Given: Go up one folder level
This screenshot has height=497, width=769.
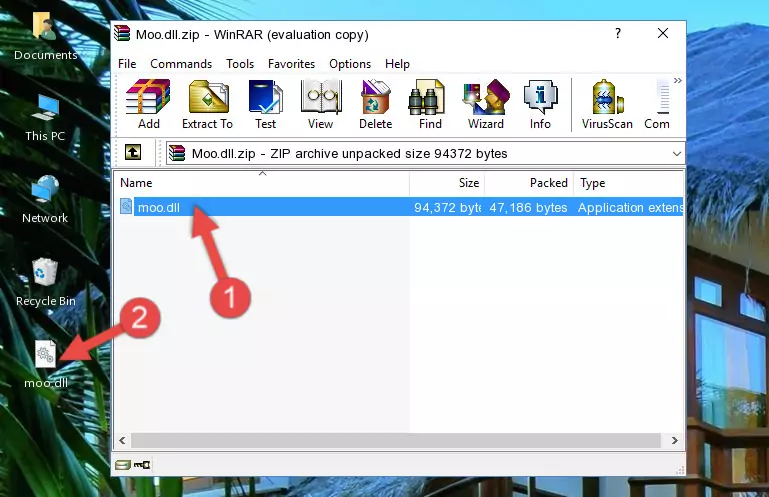Looking at the screenshot, I should [x=133, y=152].
